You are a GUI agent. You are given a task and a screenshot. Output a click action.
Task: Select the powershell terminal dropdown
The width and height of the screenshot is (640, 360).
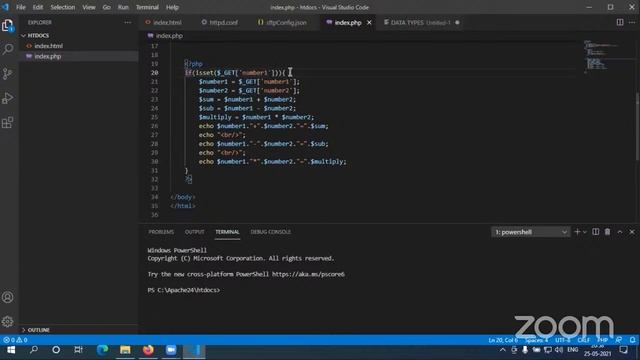tap(531, 232)
